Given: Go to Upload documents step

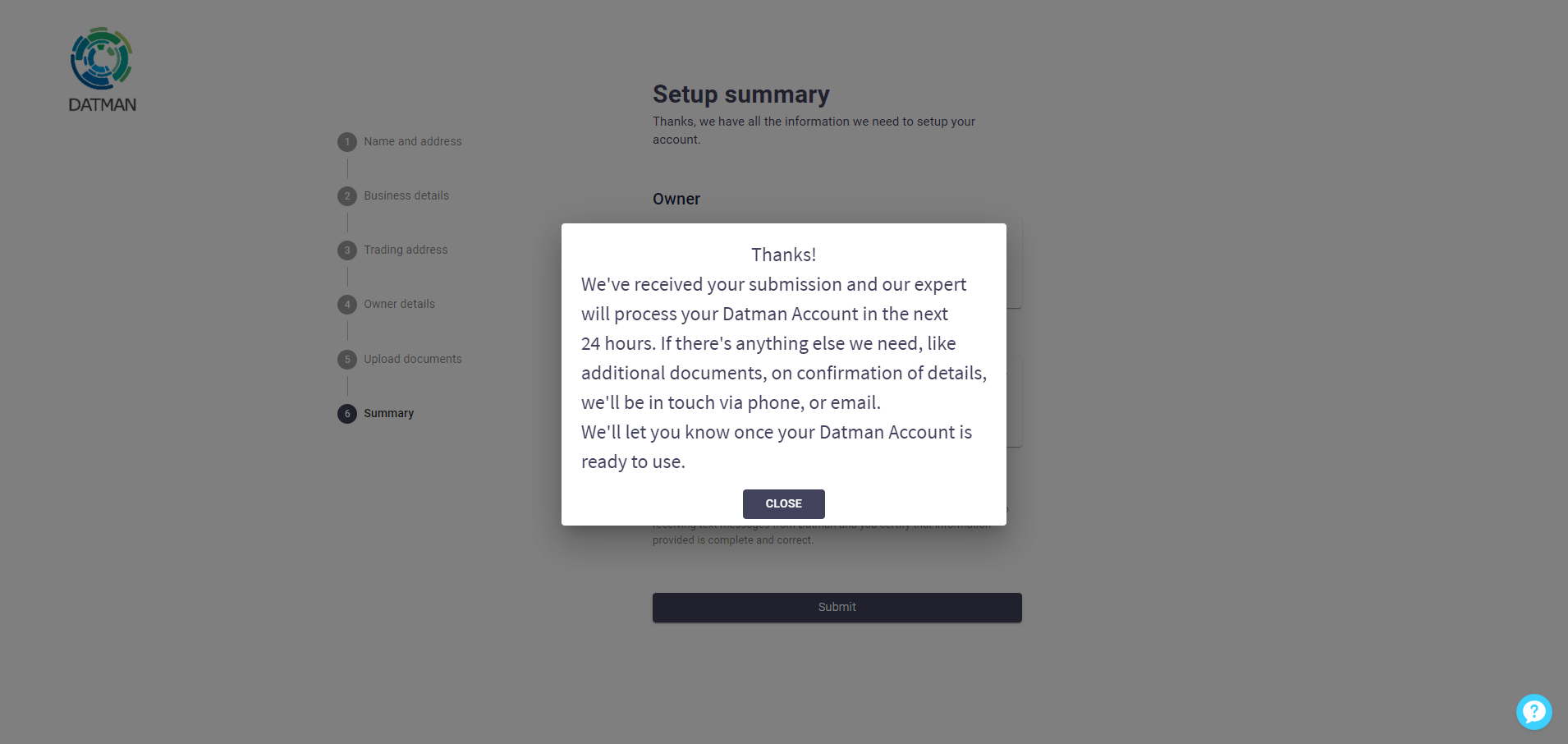Looking at the screenshot, I should (413, 359).
